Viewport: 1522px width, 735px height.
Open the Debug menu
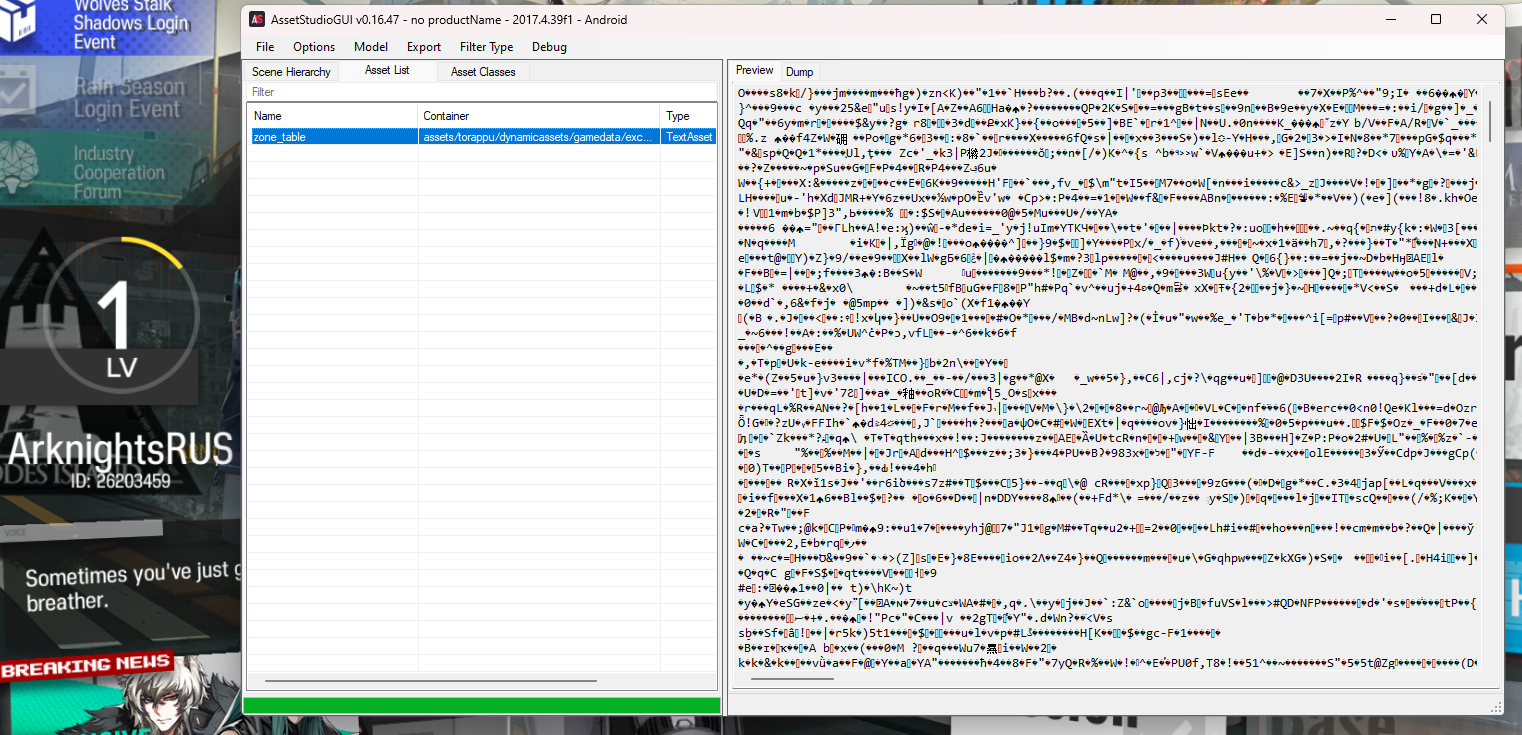(x=549, y=47)
